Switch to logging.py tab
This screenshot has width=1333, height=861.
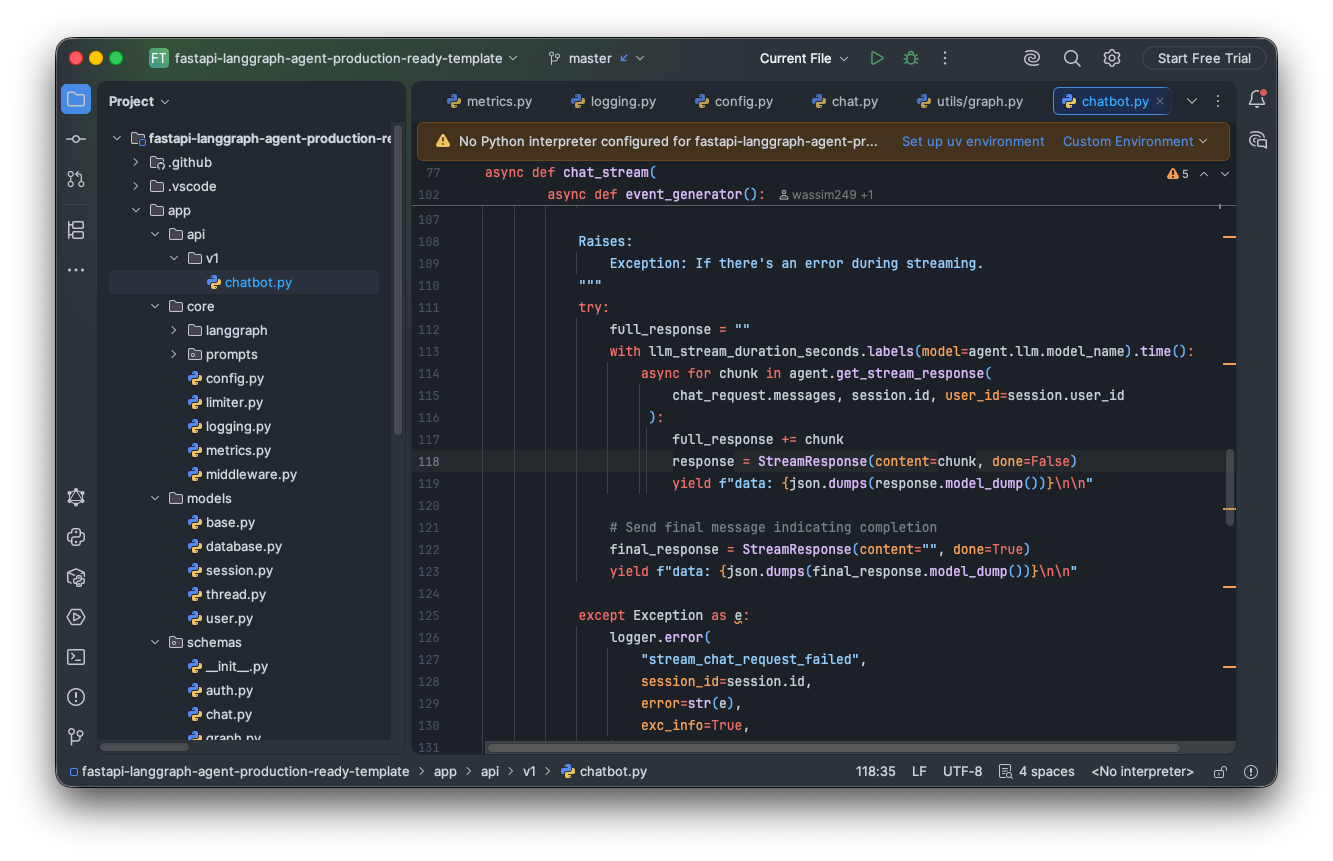[613, 101]
